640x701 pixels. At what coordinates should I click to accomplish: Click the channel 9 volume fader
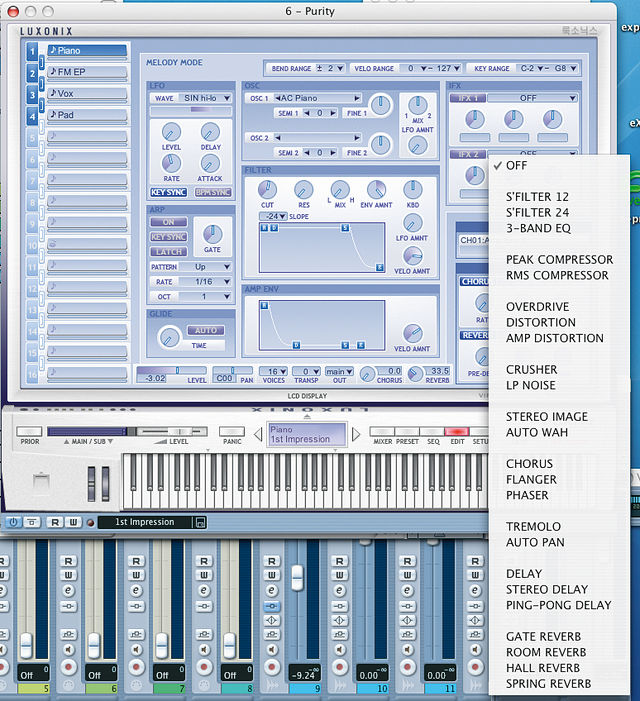tap(297, 578)
